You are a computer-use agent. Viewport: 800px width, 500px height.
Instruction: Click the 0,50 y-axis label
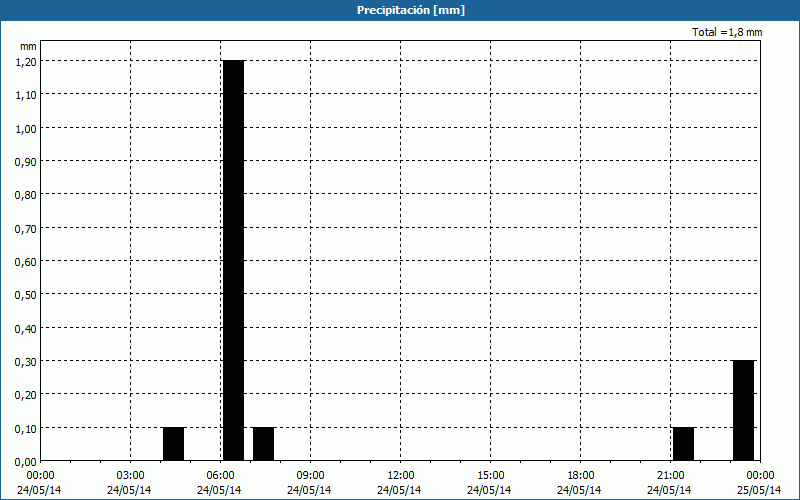26,295
